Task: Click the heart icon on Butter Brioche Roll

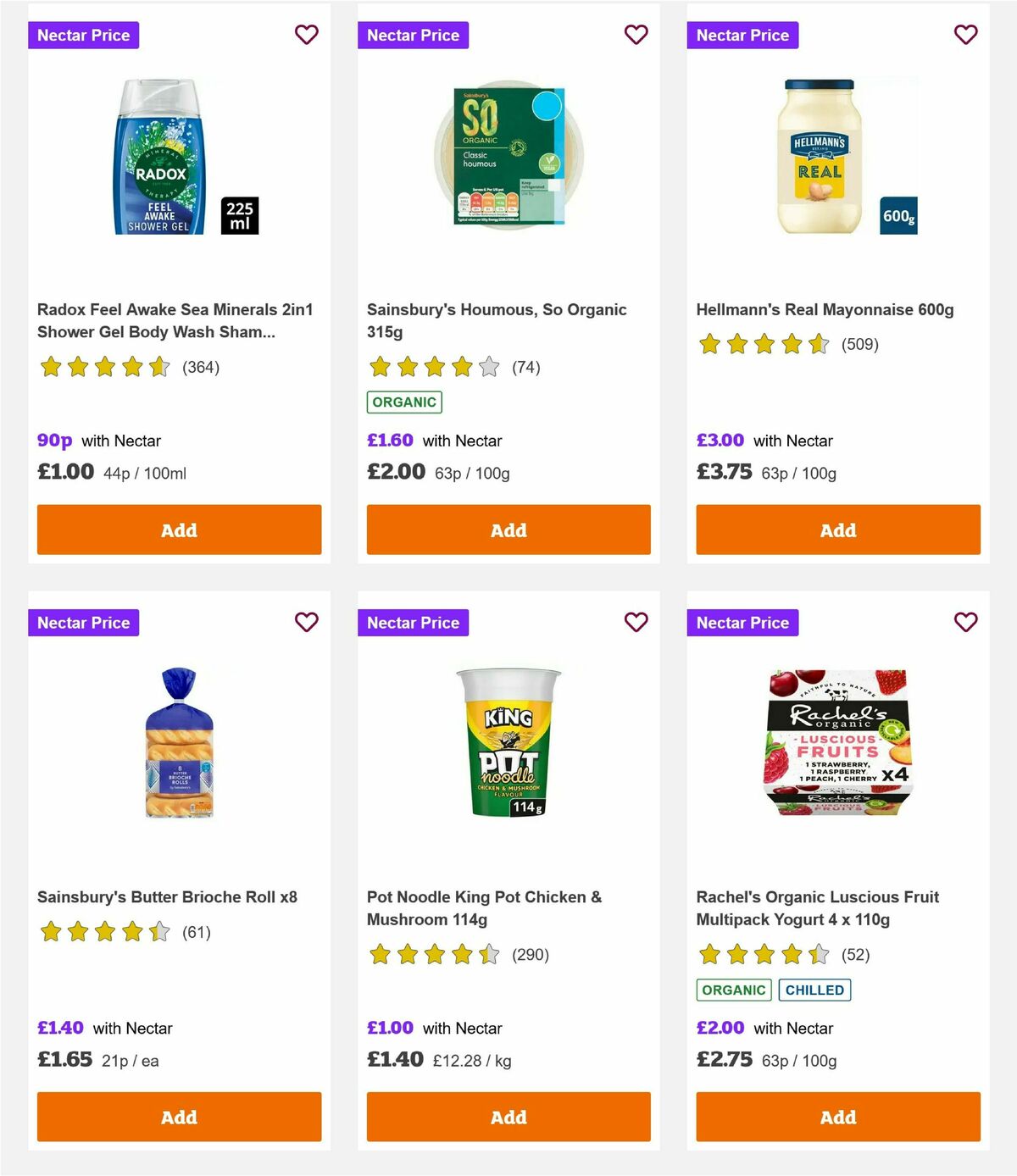Action: [x=306, y=622]
